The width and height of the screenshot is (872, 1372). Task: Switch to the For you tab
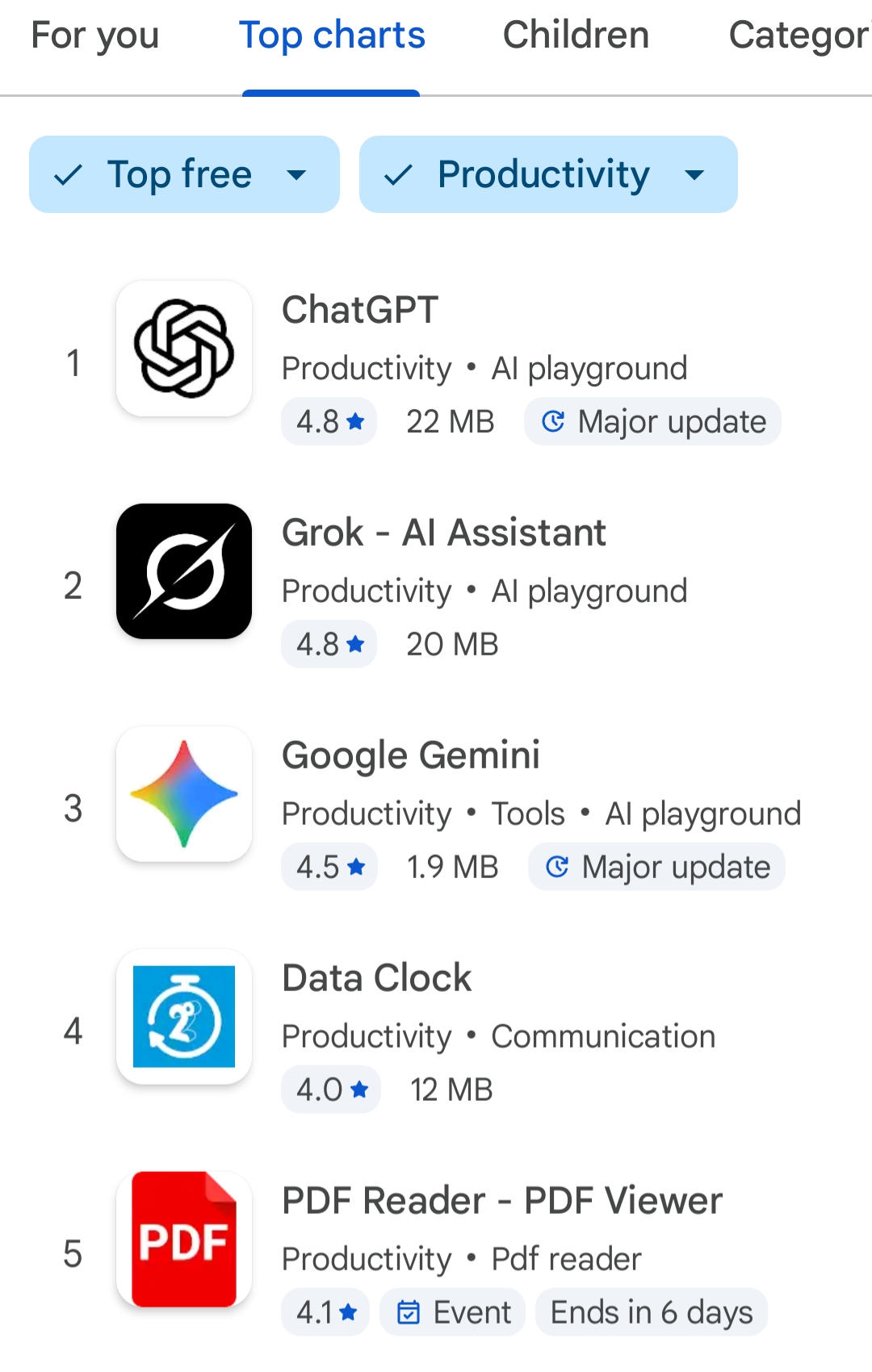[x=95, y=36]
